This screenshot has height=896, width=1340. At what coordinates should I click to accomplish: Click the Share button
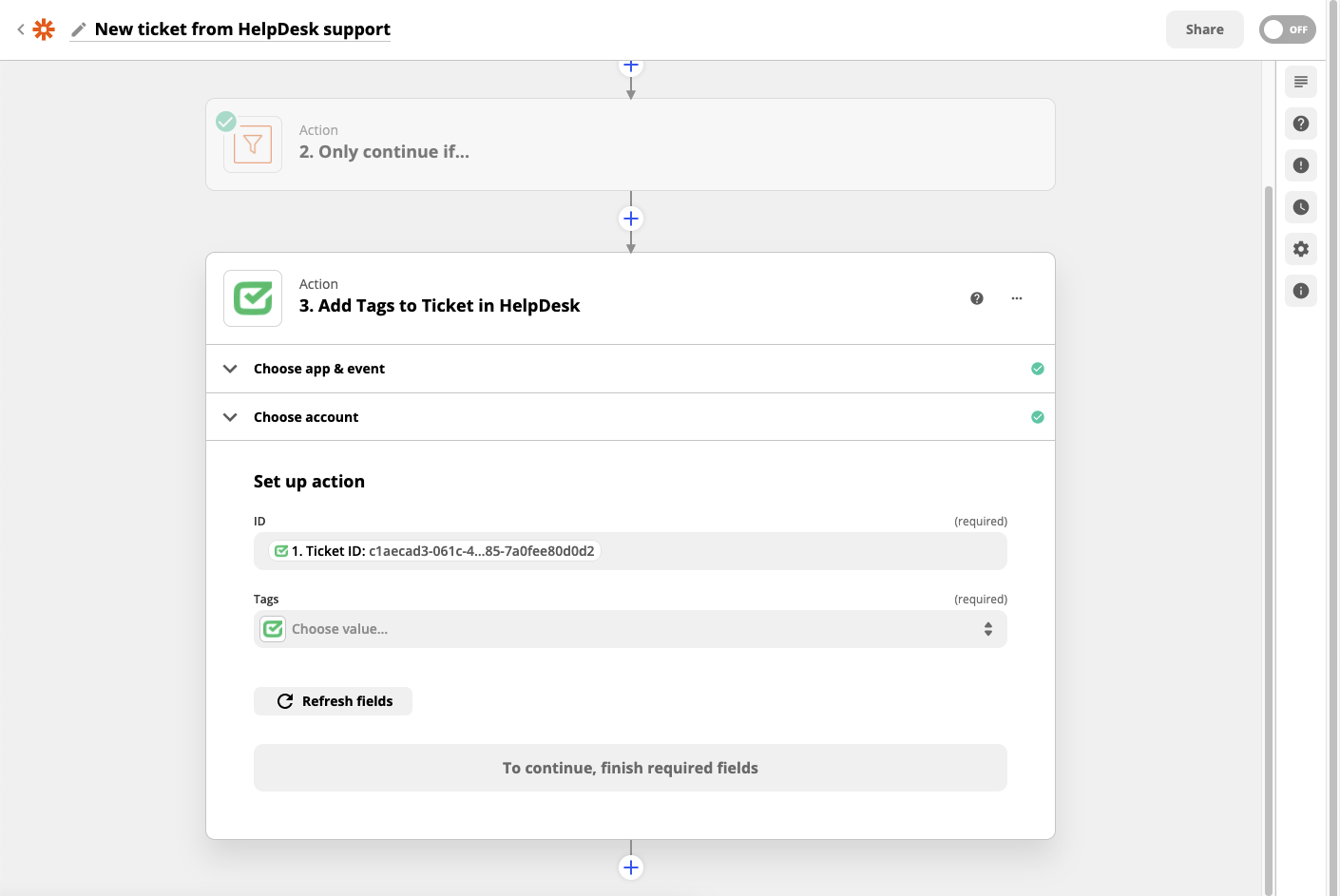click(1204, 29)
